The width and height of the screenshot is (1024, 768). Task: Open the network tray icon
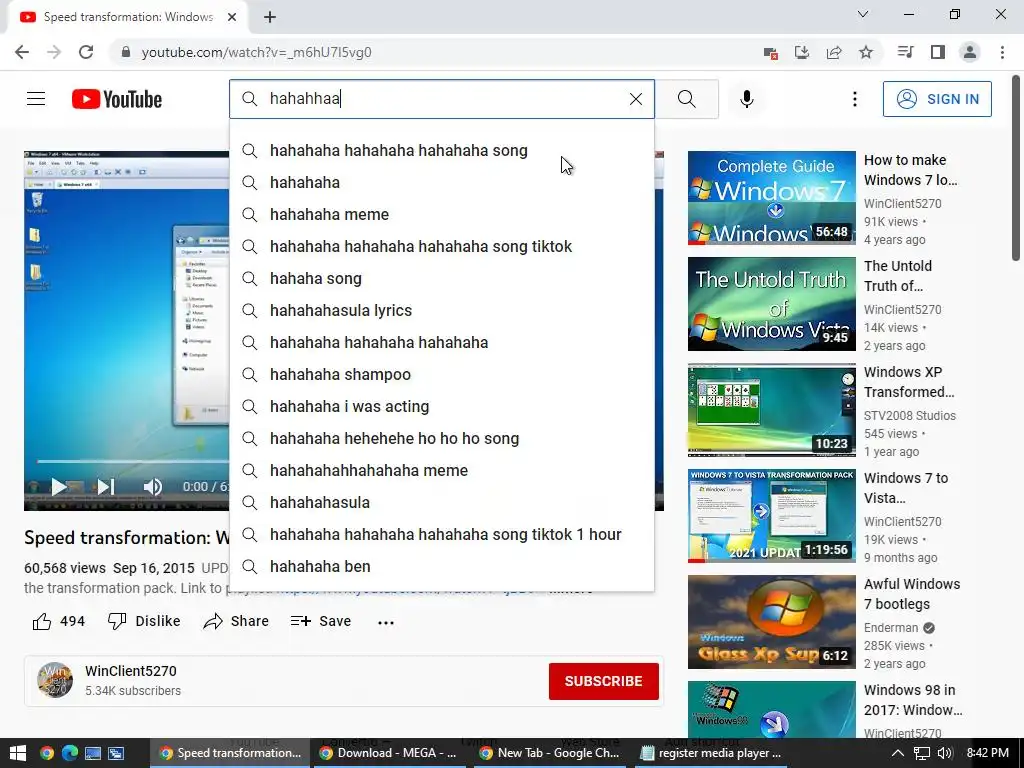[921, 753]
